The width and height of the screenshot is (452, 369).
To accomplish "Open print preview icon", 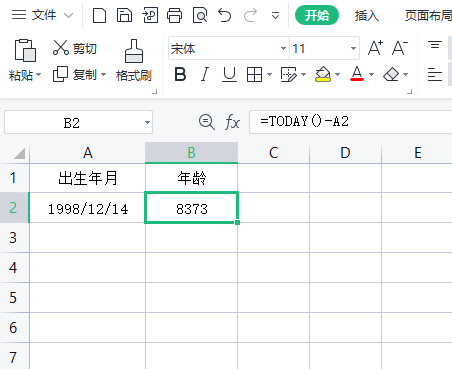I will click(x=200, y=15).
